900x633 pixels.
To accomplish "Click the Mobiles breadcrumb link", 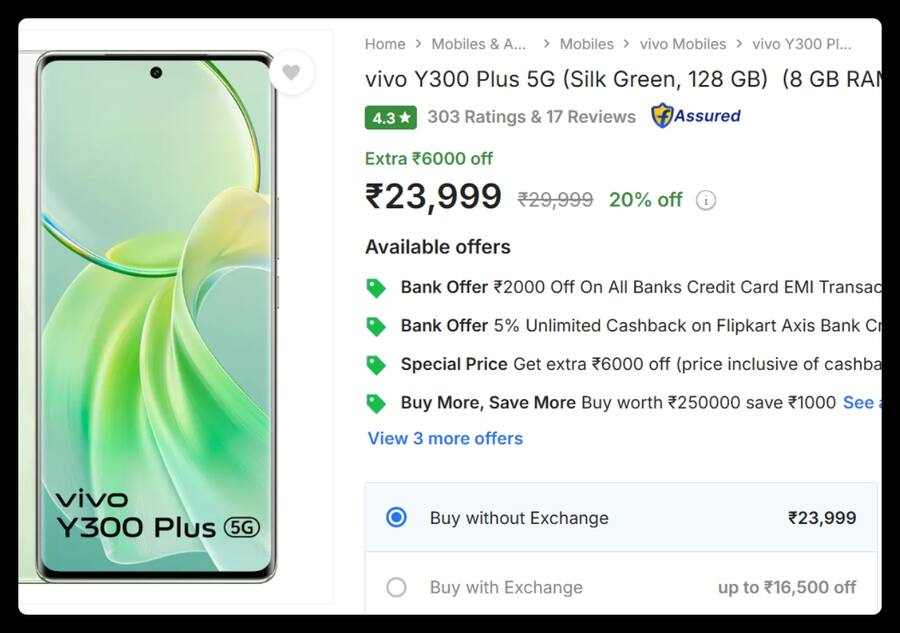I will point(587,44).
